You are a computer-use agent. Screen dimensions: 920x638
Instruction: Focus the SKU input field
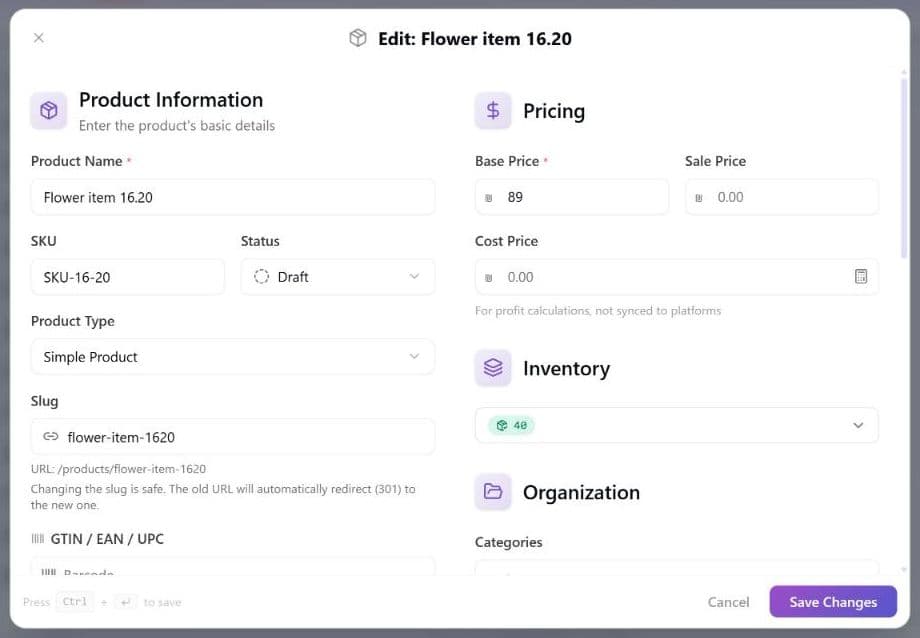[127, 276]
